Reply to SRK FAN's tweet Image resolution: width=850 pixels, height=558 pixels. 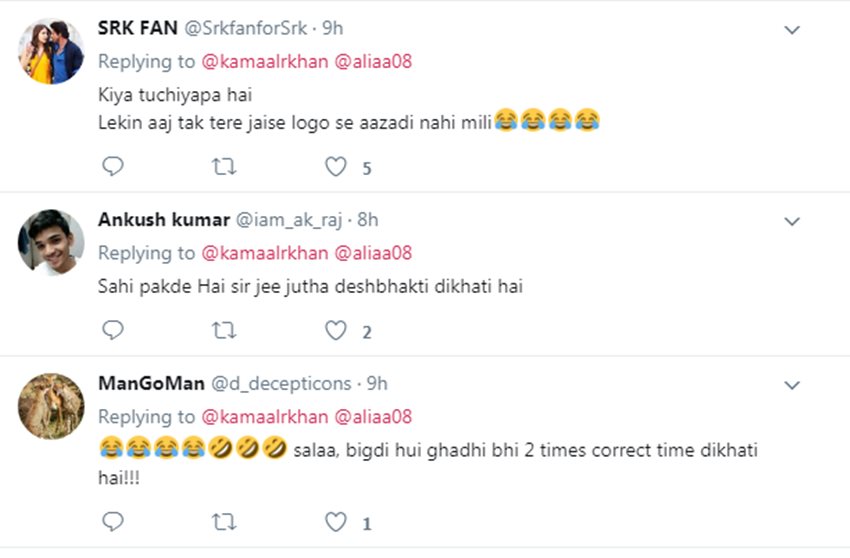pos(113,167)
